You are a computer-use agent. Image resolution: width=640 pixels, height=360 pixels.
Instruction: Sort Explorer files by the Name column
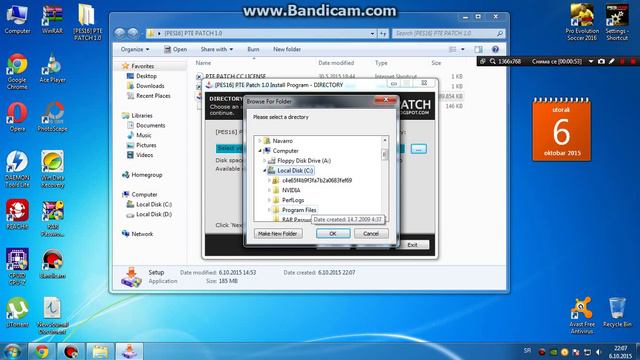pyautogui.click(x=203, y=63)
